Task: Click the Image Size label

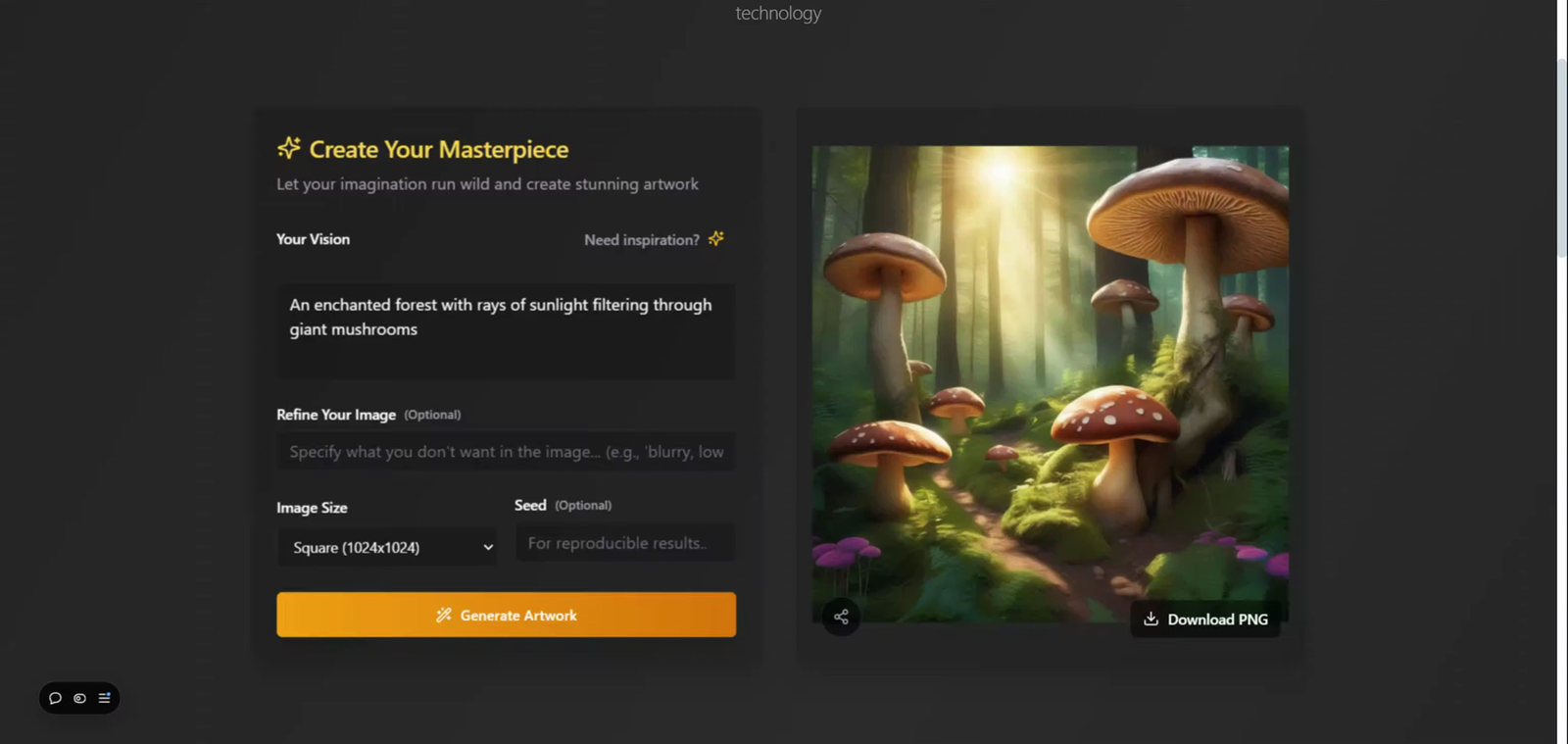Action: tap(312, 508)
